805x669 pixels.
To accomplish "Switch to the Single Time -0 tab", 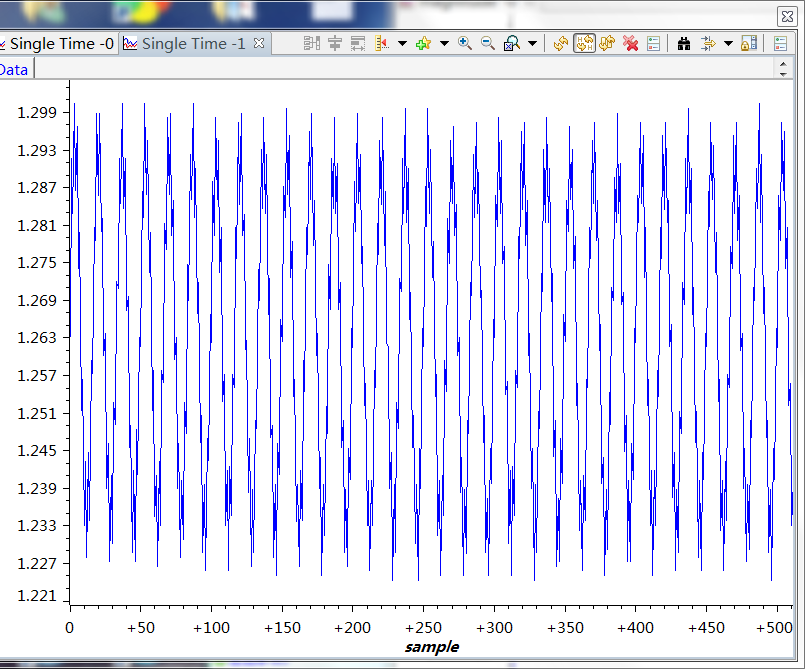I will point(60,44).
